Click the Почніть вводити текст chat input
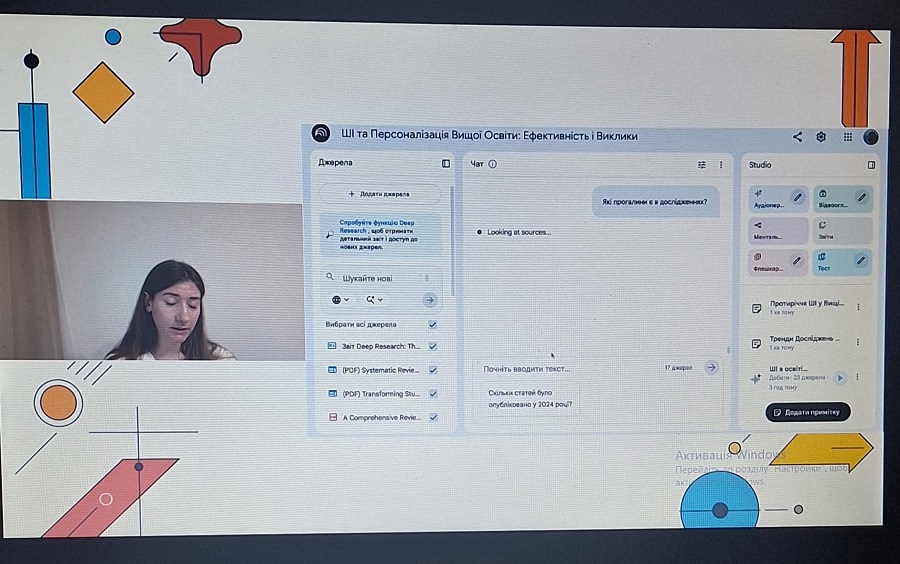 tap(560, 368)
